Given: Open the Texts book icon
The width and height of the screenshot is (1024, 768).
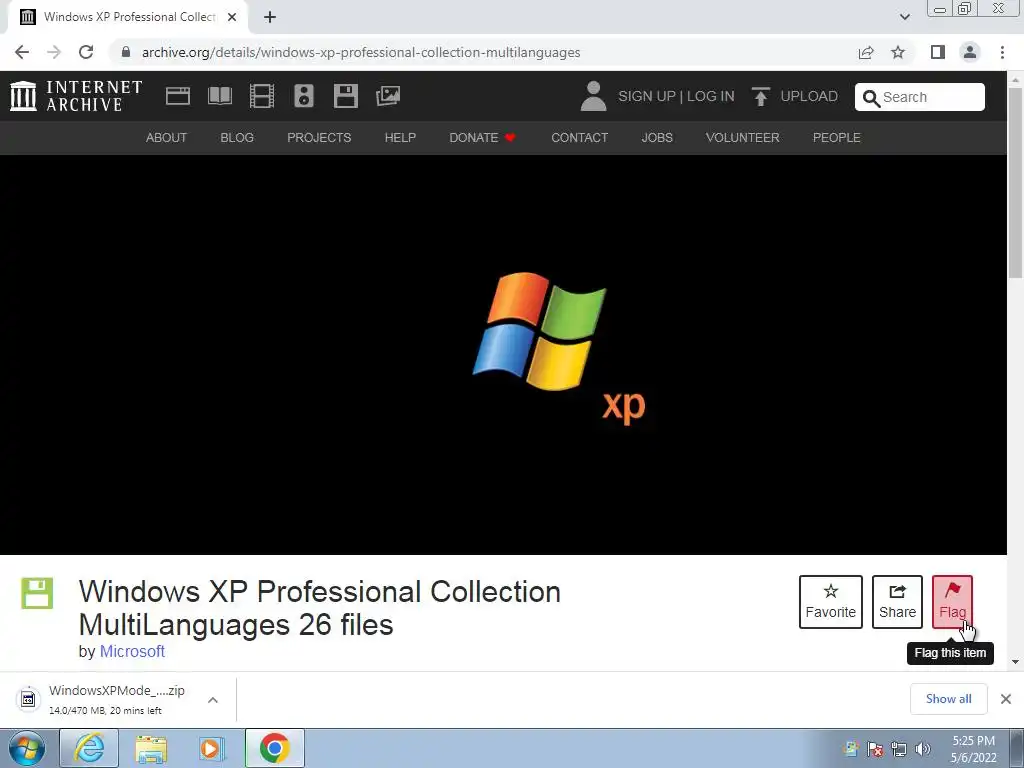Looking at the screenshot, I should coord(219,96).
